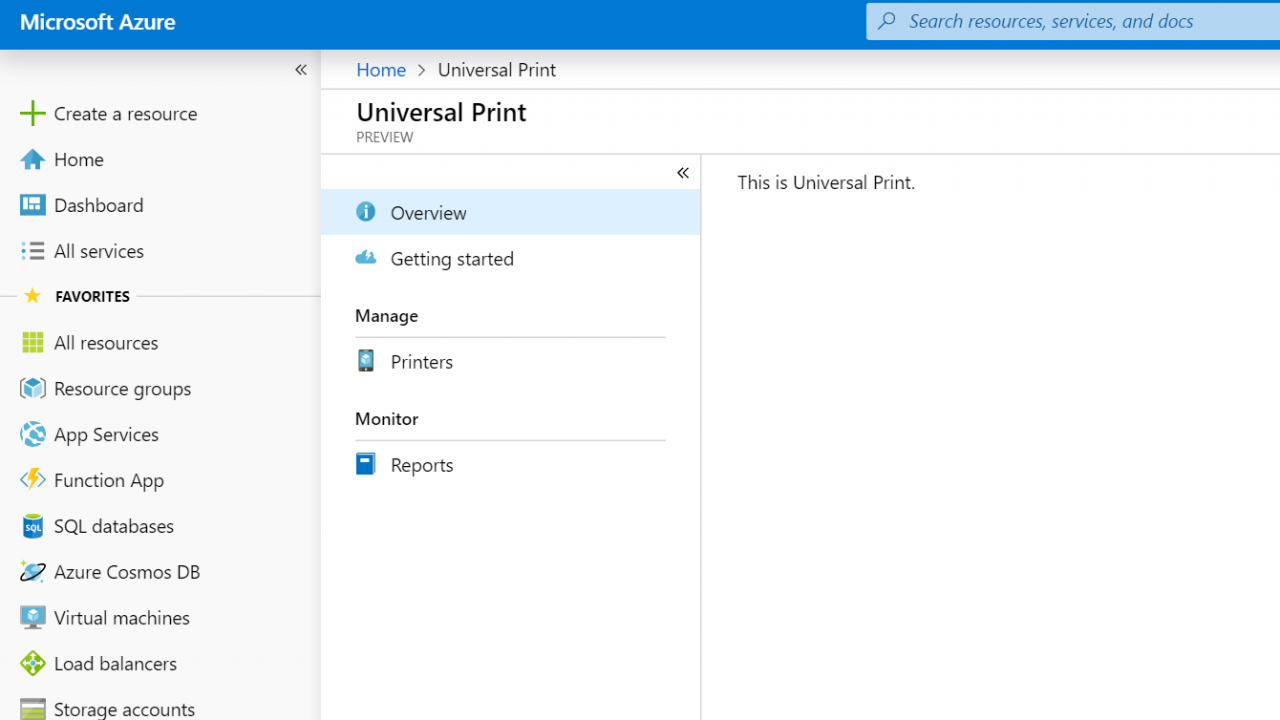Viewport: 1280px width, 720px height.
Task: Click the Storage accounts icon
Action: tap(32, 709)
